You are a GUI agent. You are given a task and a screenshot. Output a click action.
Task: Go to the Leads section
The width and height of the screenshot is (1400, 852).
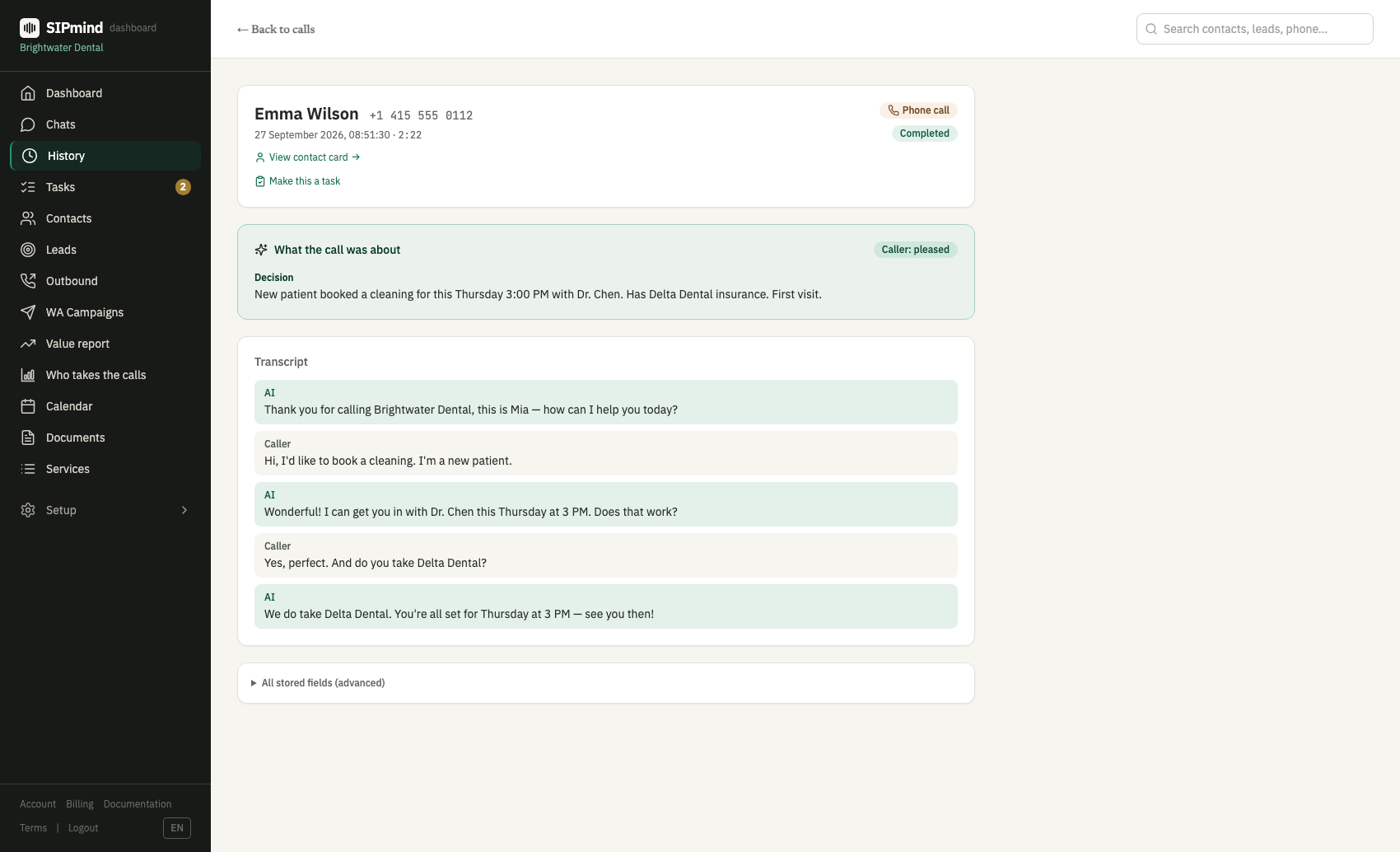(x=105, y=250)
